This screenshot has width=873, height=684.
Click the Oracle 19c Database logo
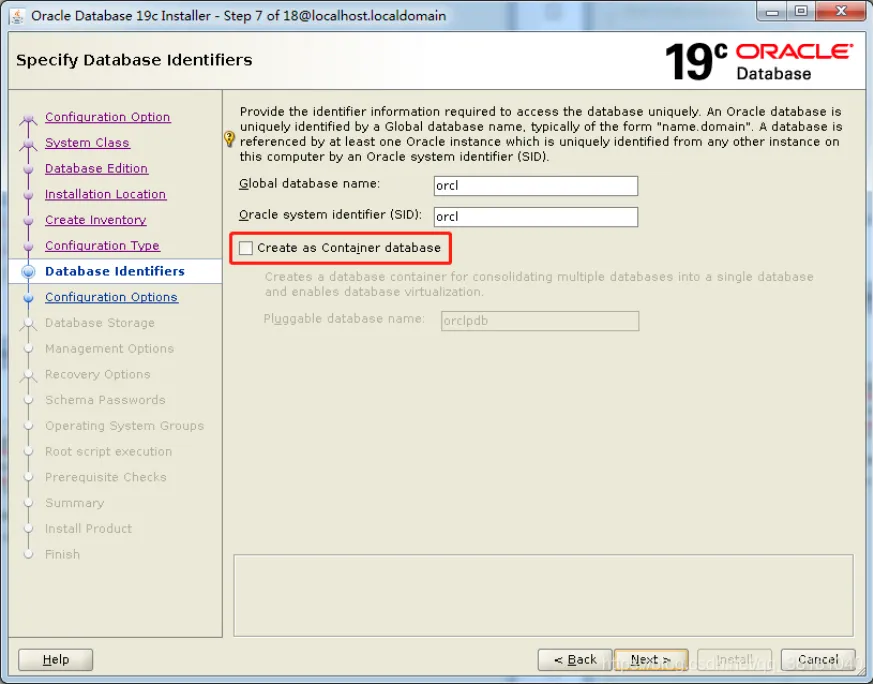(758, 61)
